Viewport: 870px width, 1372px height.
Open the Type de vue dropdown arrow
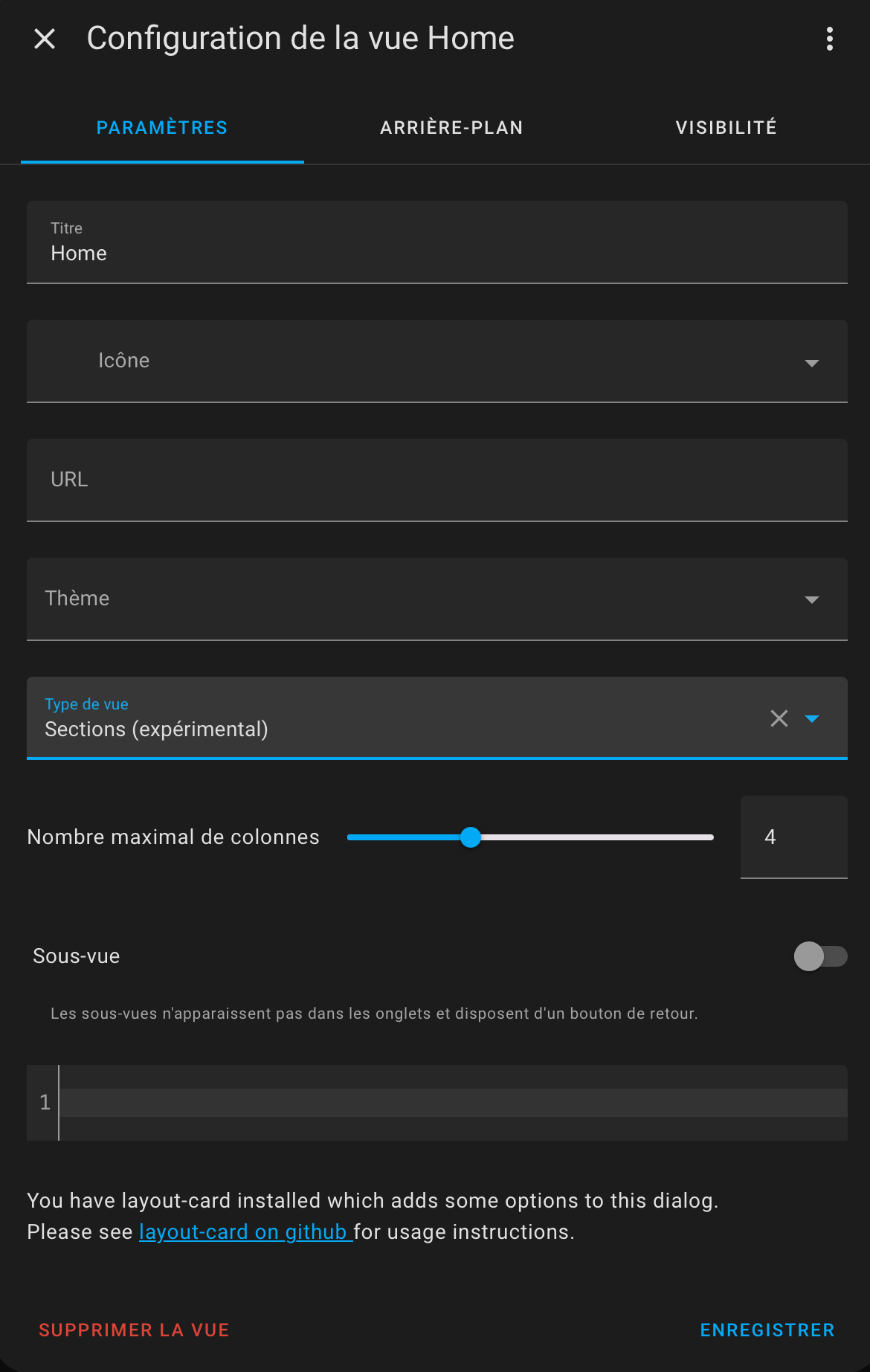tap(812, 718)
